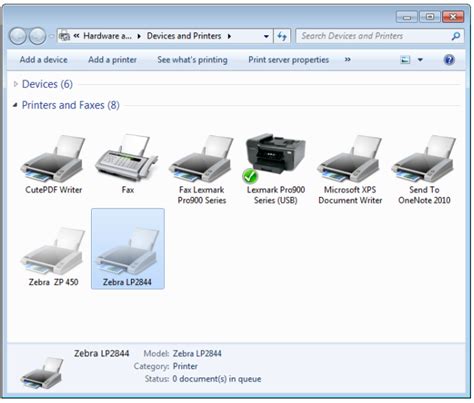Maximize the Devices and Printers window
Viewport: 474px width, 403px height.
coord(430,17)
